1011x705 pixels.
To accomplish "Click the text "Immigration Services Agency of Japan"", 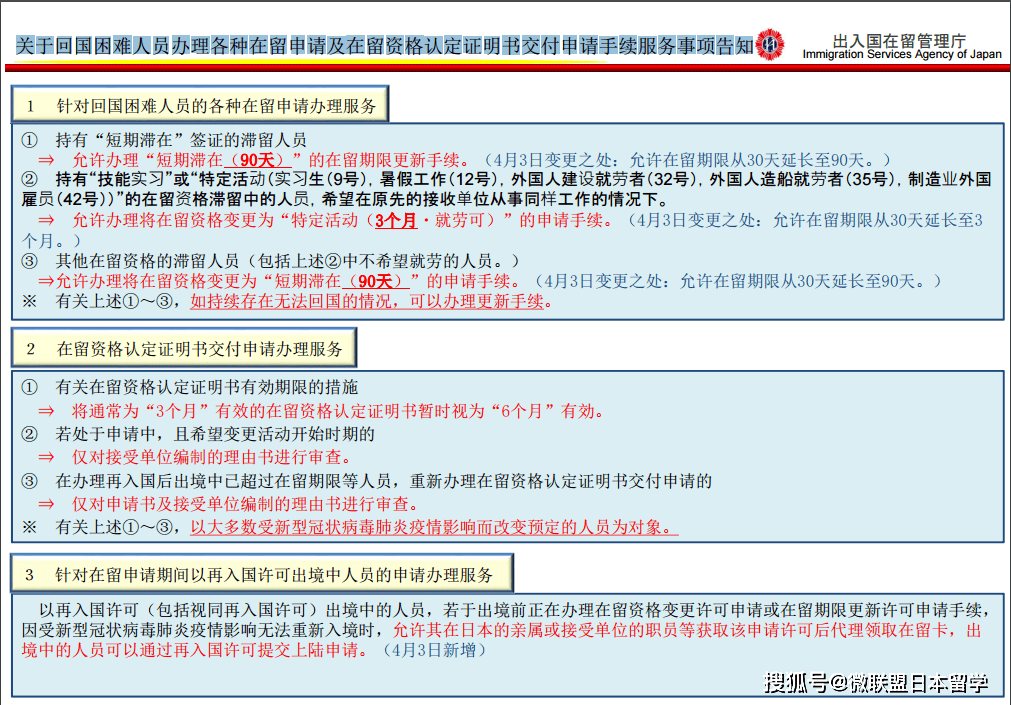I will click(x=902, y=55).
